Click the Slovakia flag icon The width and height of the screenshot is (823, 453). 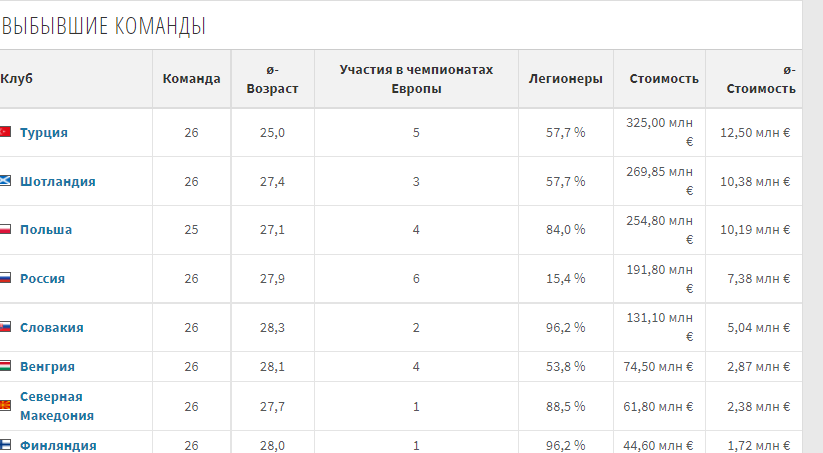5,327
